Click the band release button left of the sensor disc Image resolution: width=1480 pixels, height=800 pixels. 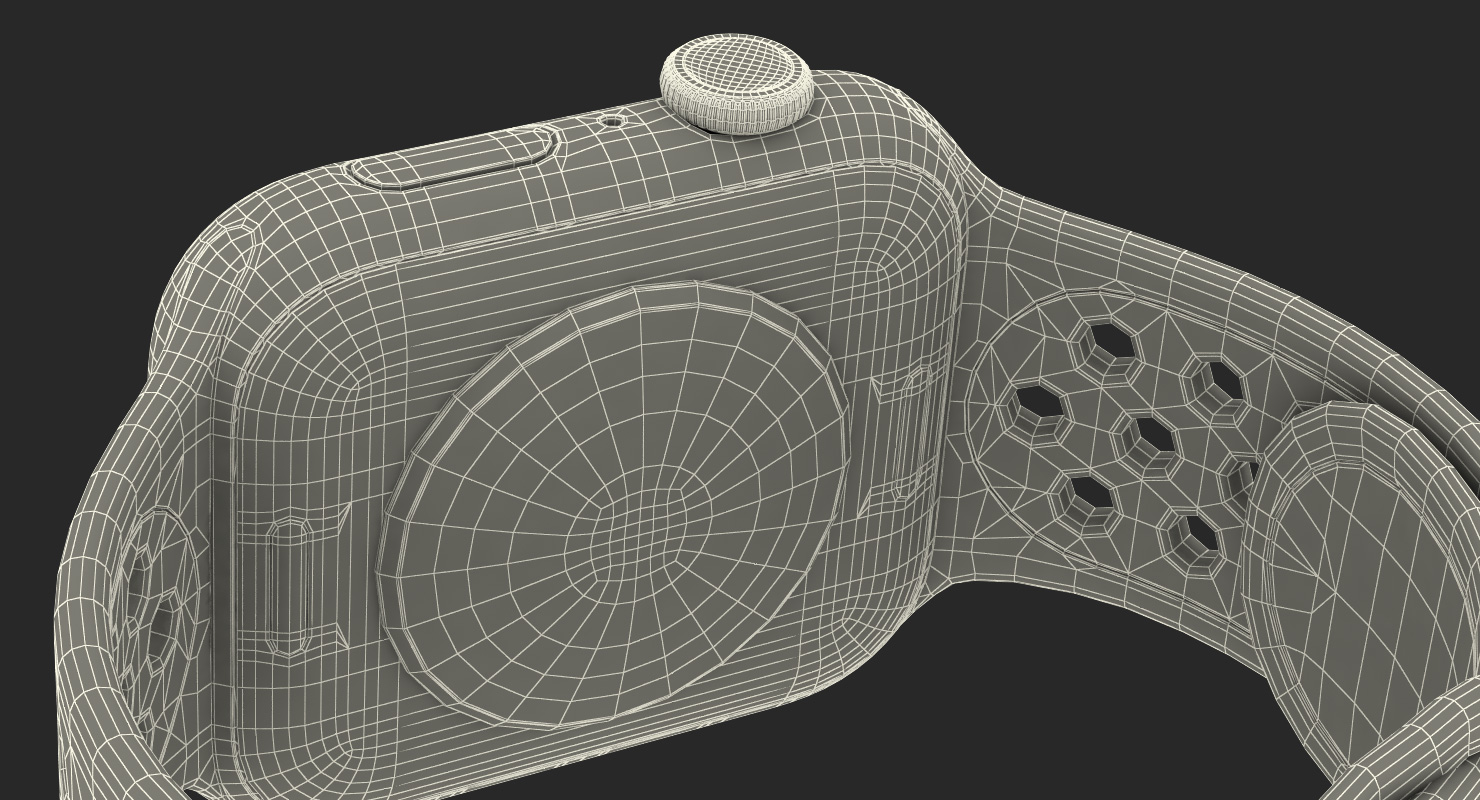[x=288, y=586]
